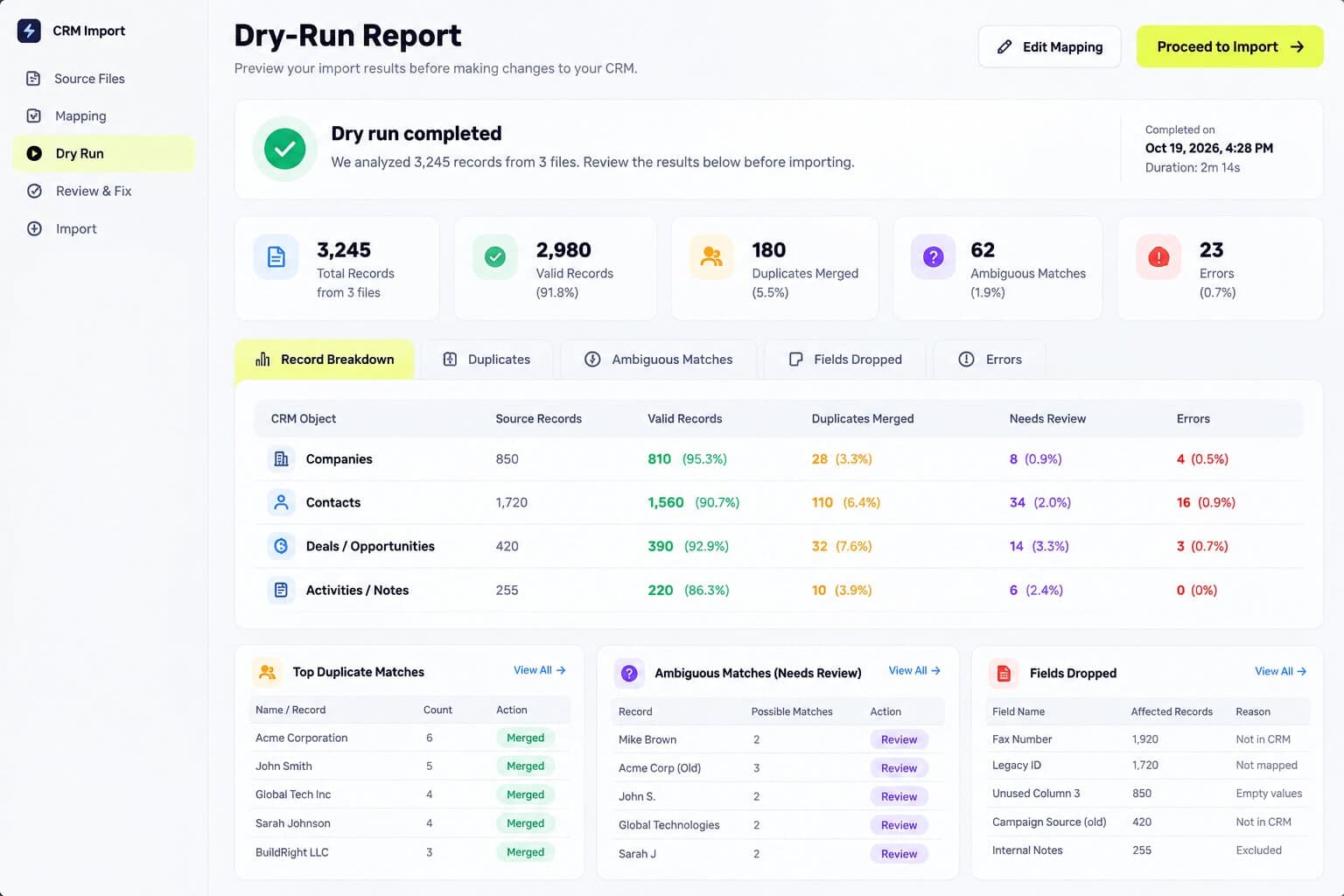Click the green dry run completed checkmark
1344x896 pixels.
284,149
